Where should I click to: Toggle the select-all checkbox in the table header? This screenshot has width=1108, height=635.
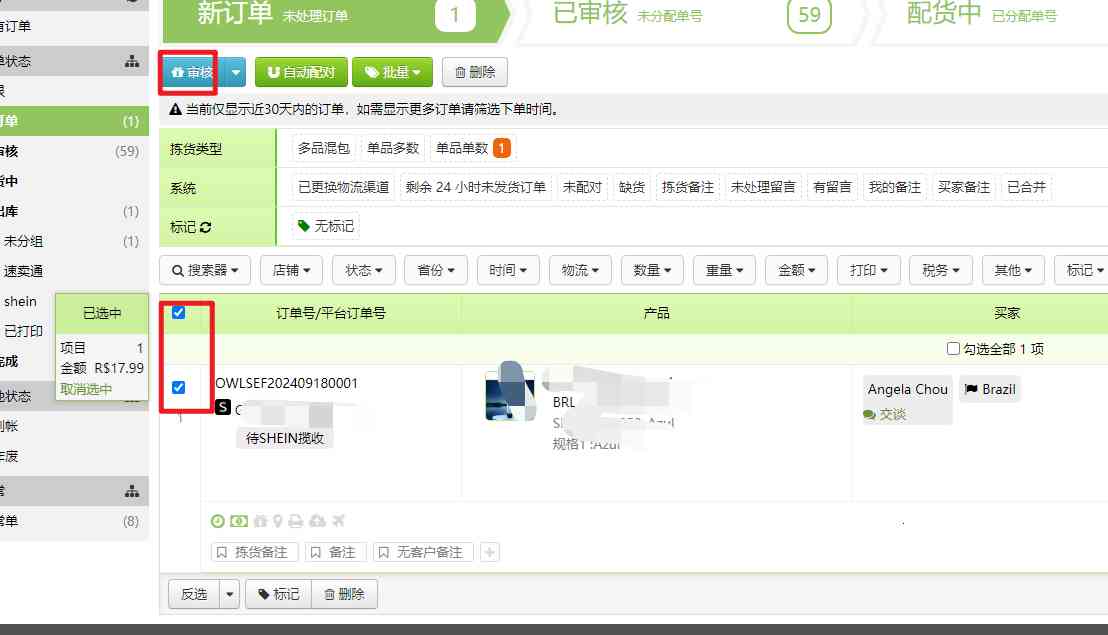click(179, 313)
